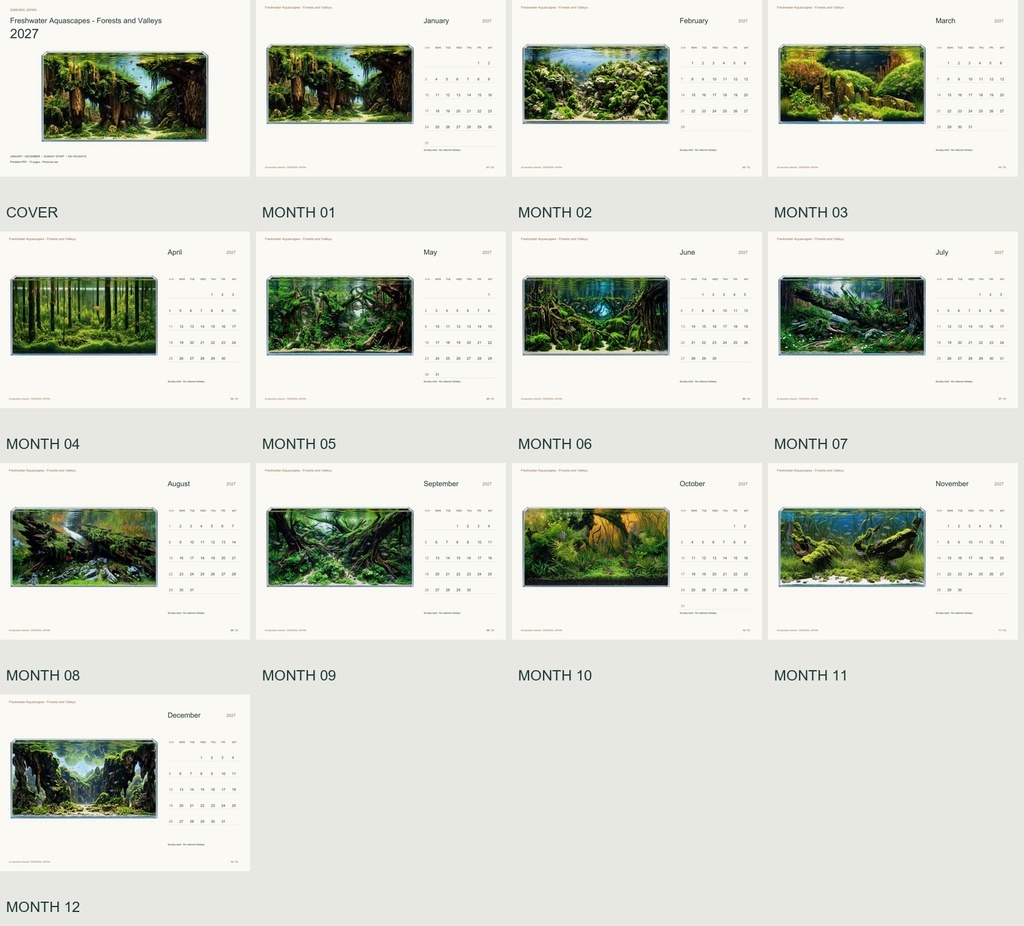Click the 'February' month heading
Viewport: 1024px width, 926px height.
(x=694, y=21)
